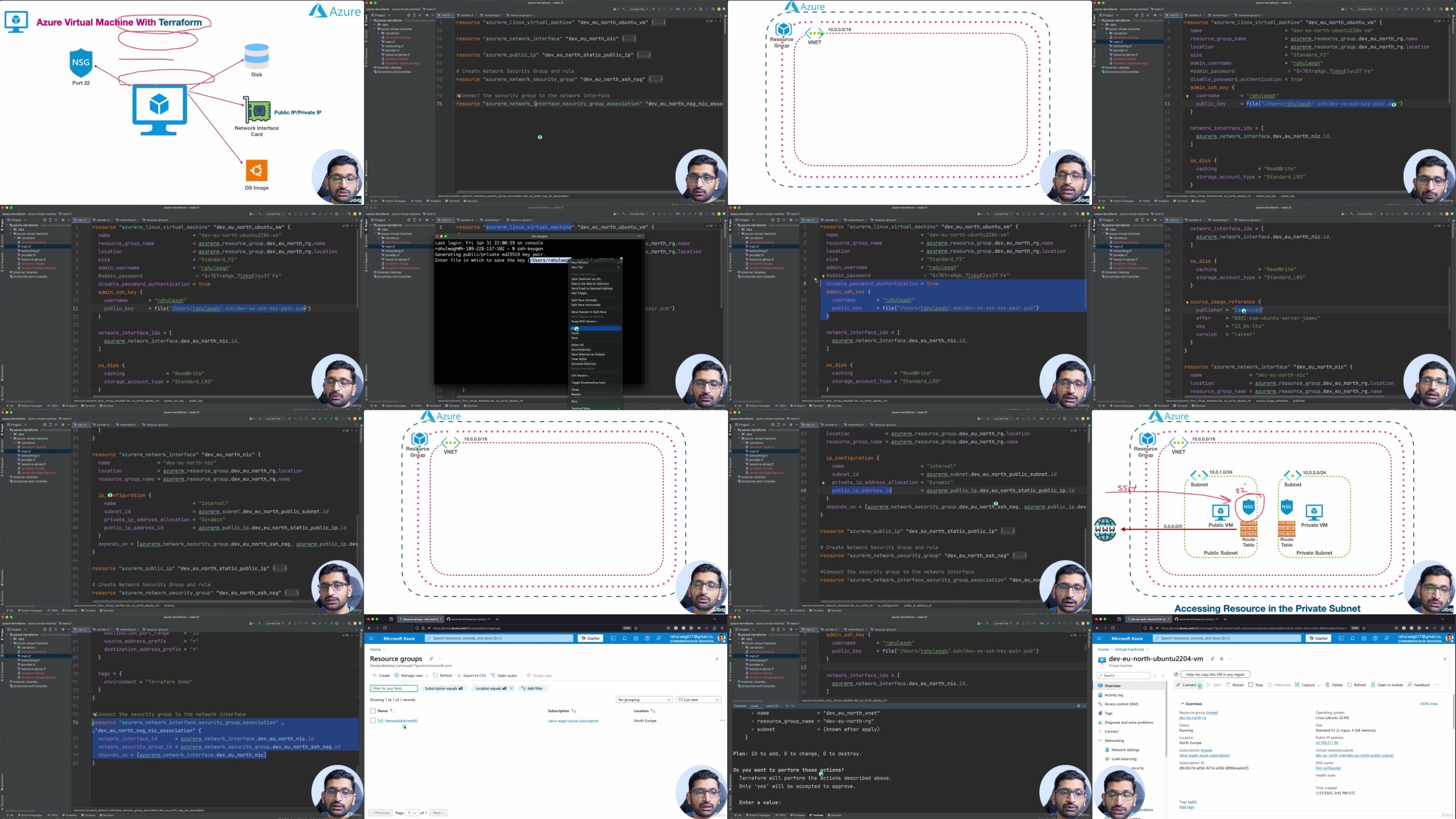Viewport: 1456px width, 819px height.
Task: Open the New Tab submenu in the context menu
Action: 596,268
